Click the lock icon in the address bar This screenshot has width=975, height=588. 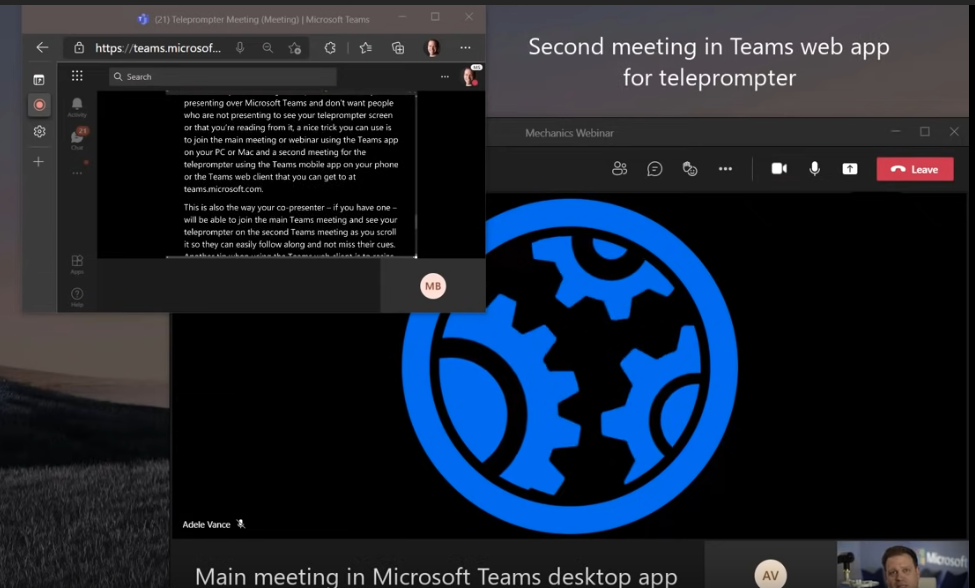pyautogui.click(x=79, y=48)
